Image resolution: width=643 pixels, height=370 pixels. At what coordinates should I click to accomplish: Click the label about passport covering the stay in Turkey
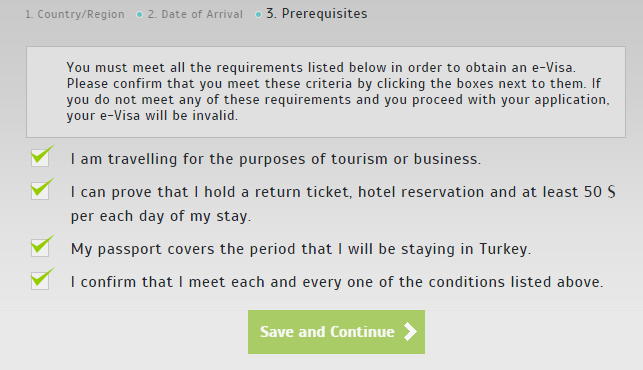point(301,249)
